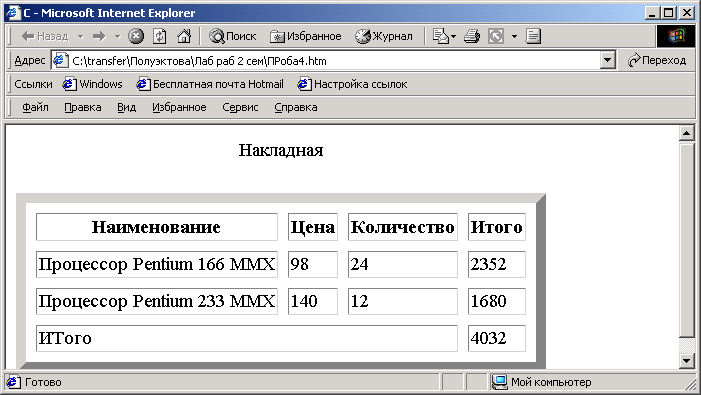The height and width of the screenshot is (395, 701).
Task: Click the Stop loading icon
Action: [x=136, y=36]
